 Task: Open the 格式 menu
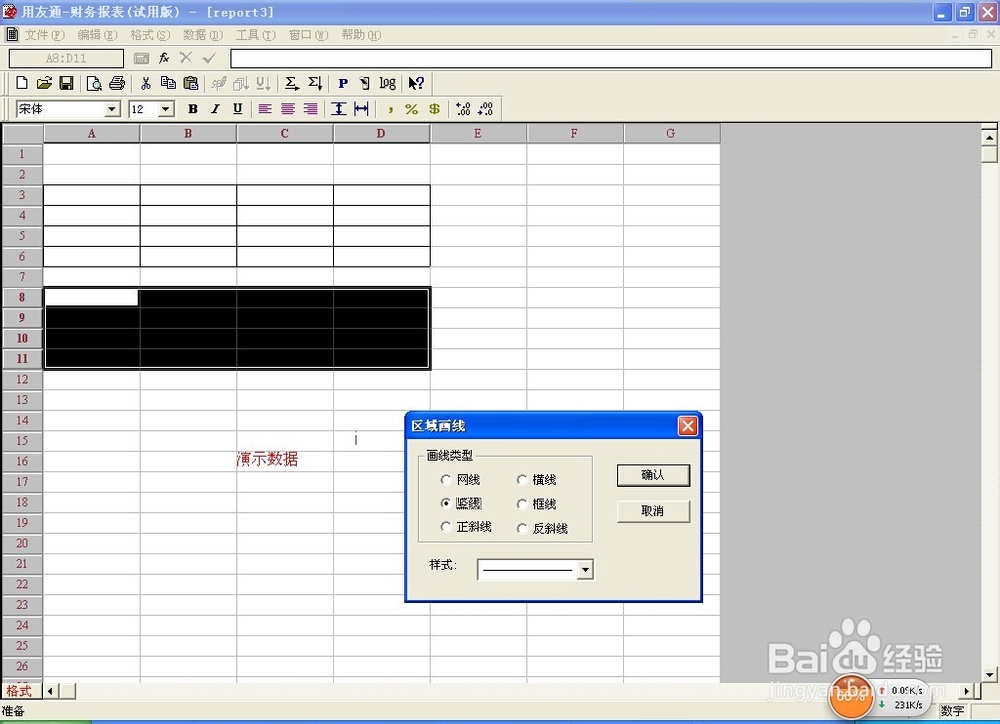coord(149,34)
